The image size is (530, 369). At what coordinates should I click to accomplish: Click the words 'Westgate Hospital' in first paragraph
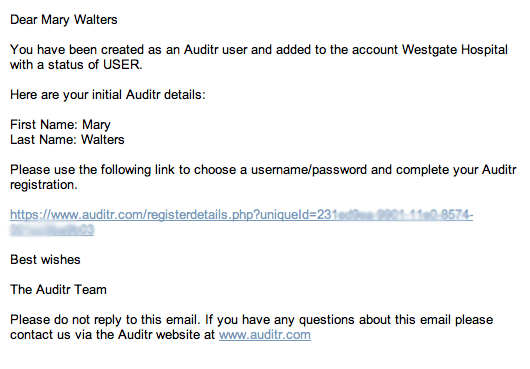[x=455, y=50]
